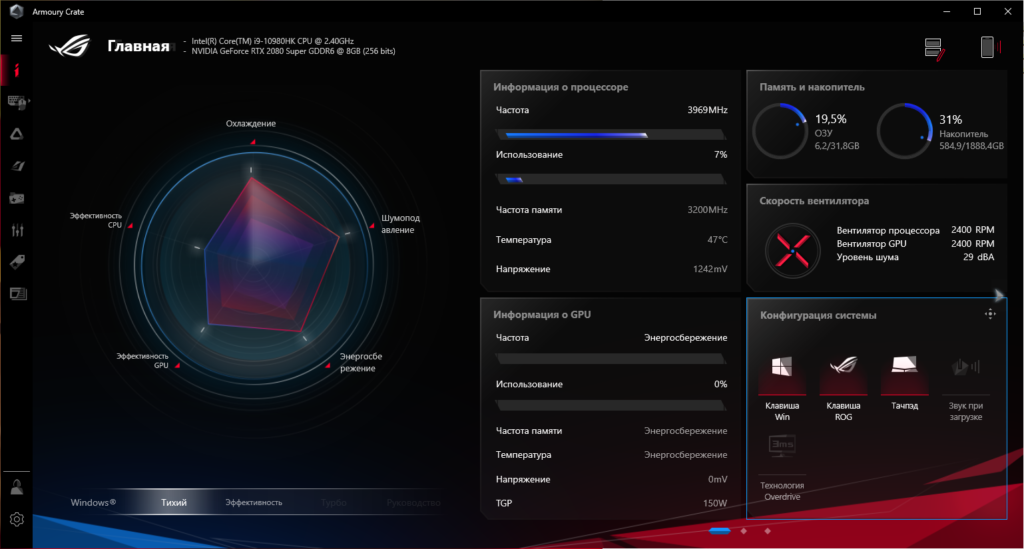The height and width of the screenshot is (549, 1024).
Task: Click Уровень шума 29 dBA row
Action: pos(915,257)
